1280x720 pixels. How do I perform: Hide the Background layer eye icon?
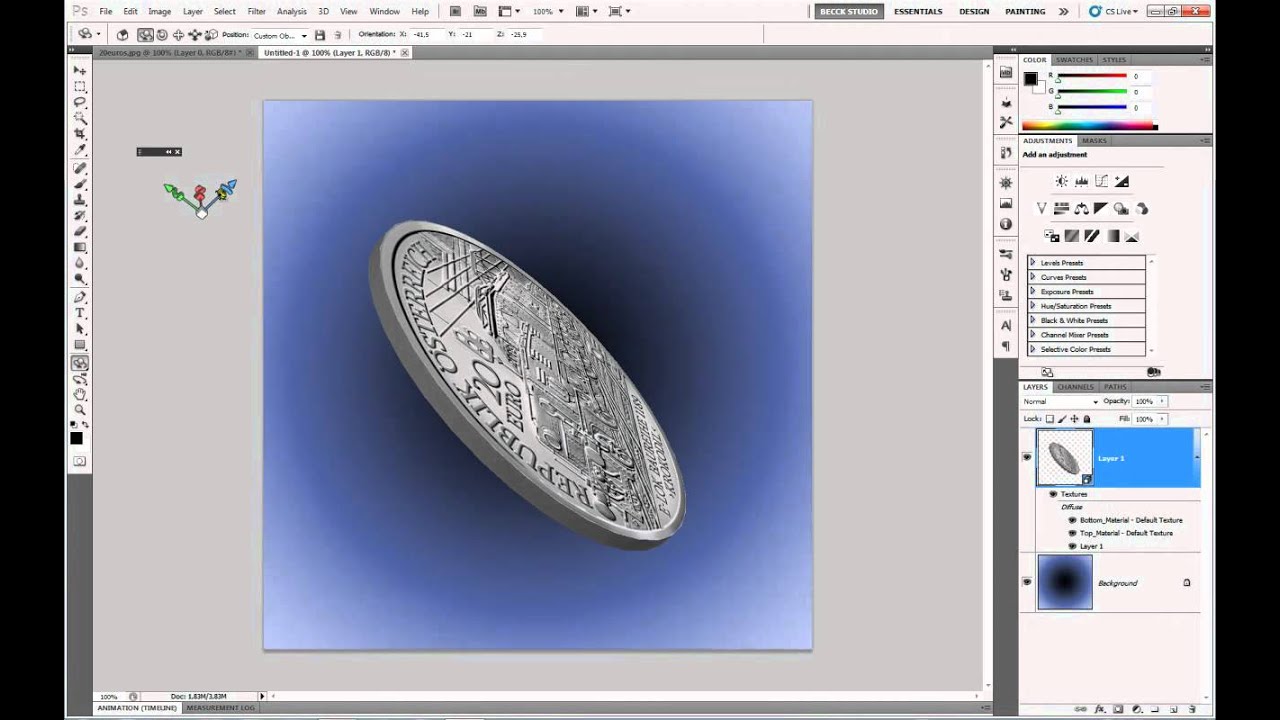tap(1026, 582)
